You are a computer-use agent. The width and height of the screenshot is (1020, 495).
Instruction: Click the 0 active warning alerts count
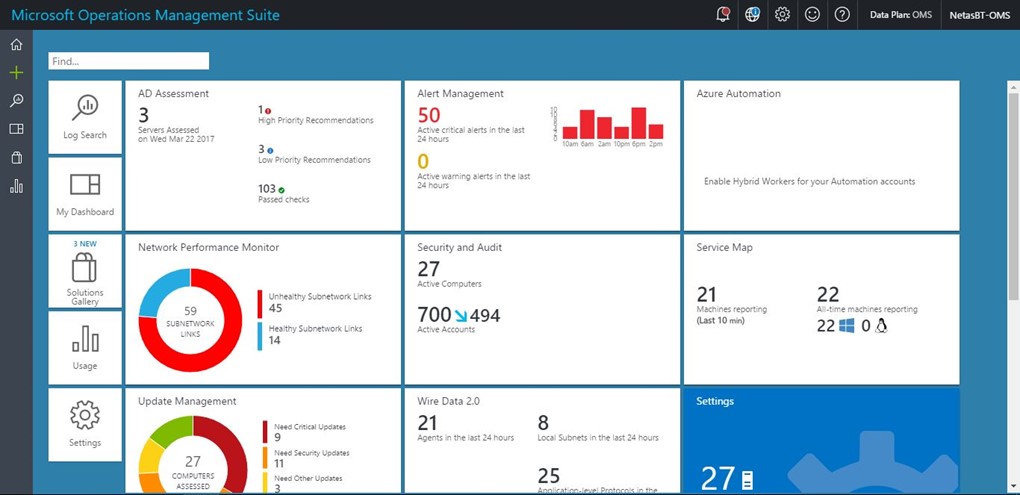pos(423,161)
